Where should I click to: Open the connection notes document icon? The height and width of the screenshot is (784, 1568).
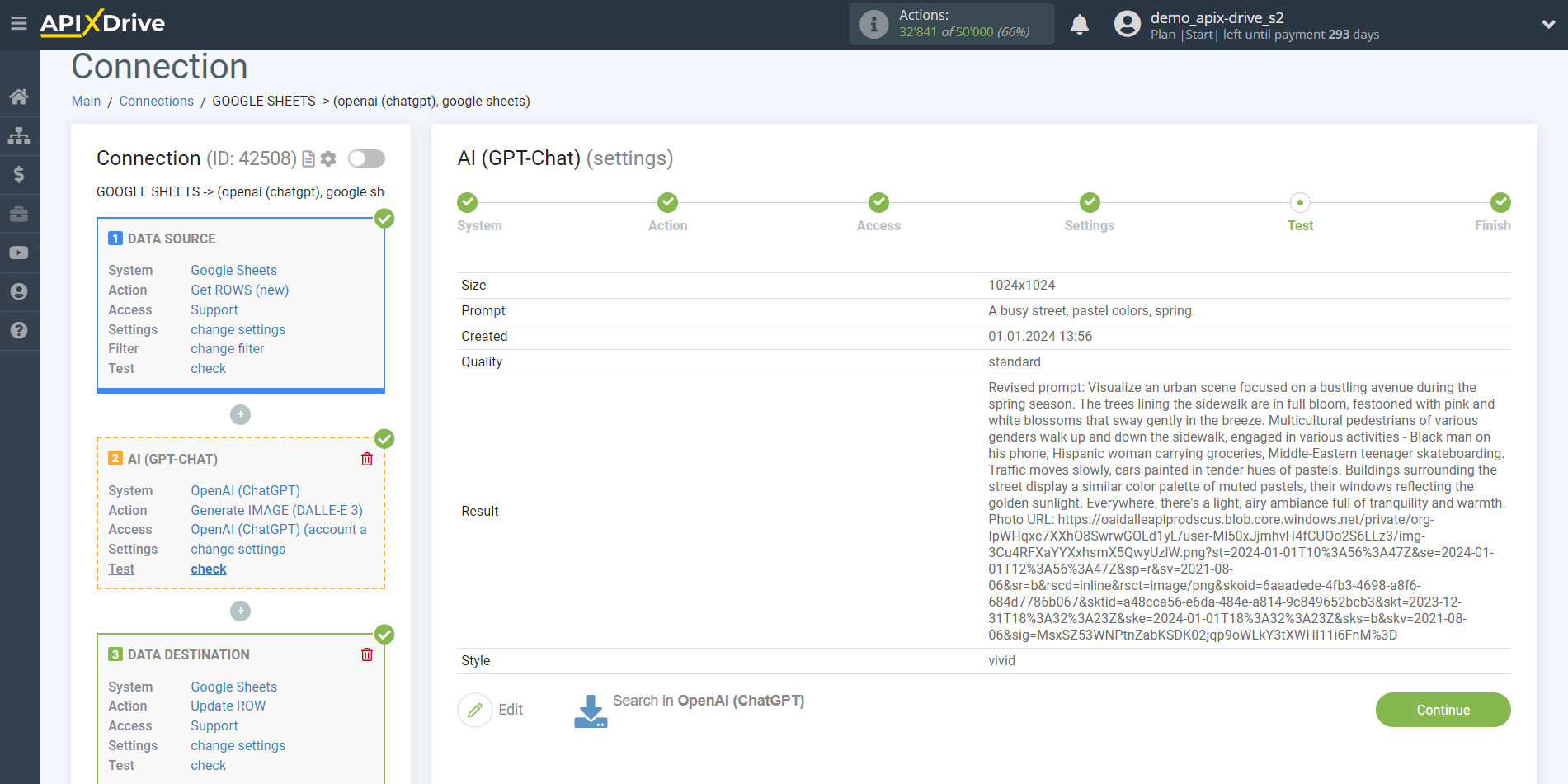click(308, 158)
